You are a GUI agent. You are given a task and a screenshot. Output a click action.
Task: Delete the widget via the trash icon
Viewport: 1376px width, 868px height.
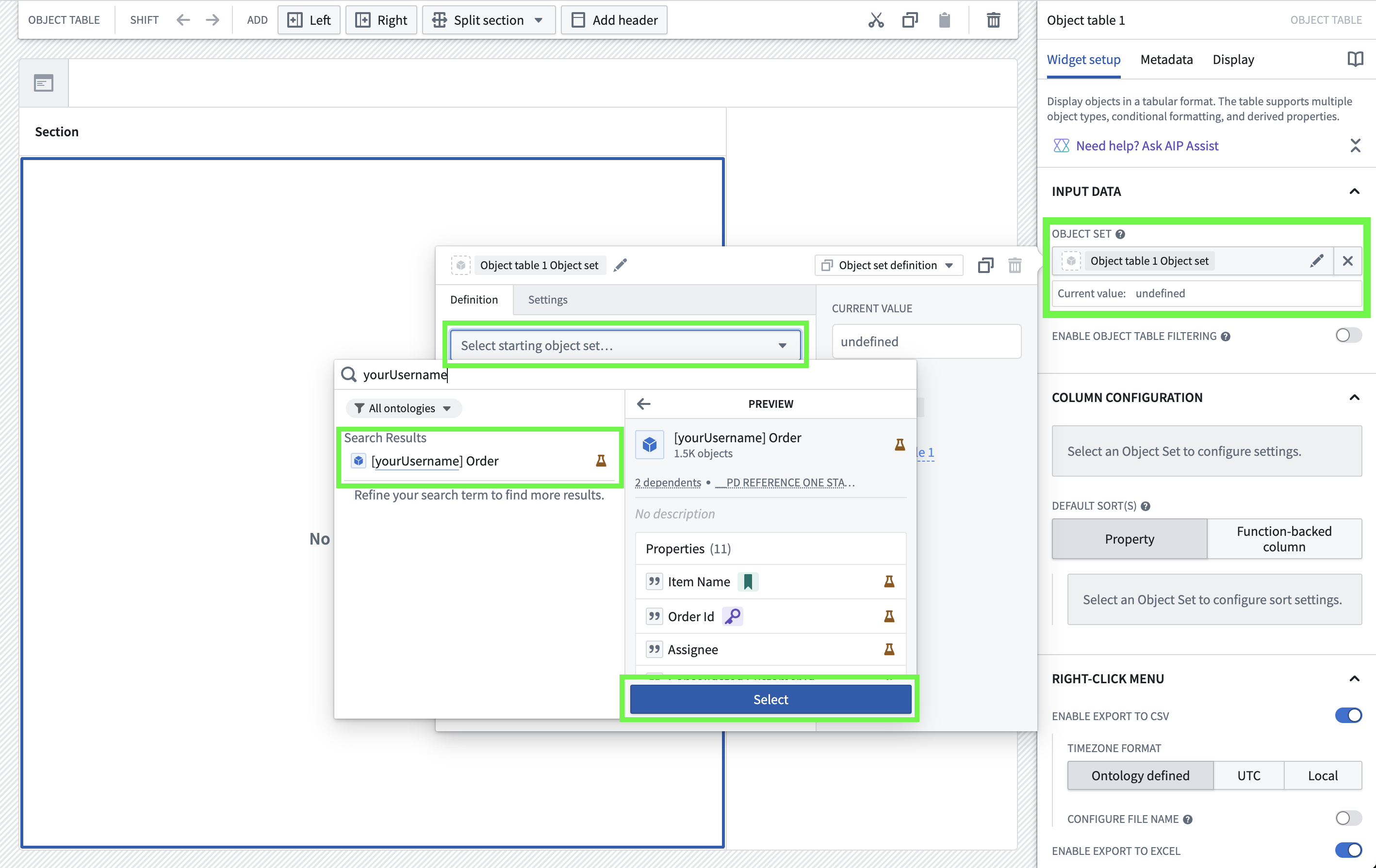tap(994, 19)
